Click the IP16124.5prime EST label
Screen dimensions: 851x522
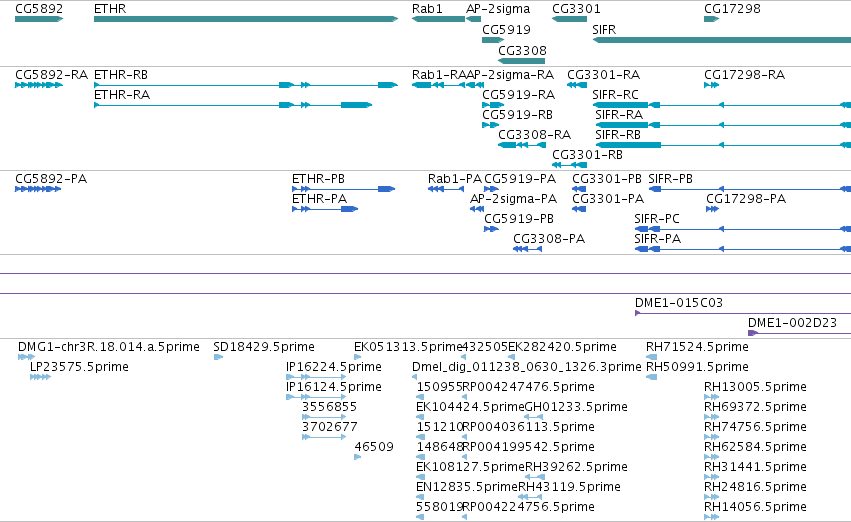(x=334, y=387)
